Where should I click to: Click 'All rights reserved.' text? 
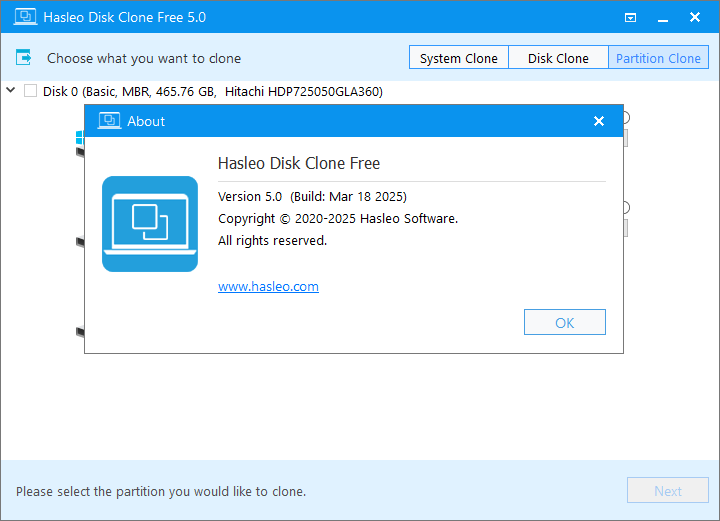pyautogui.click(x=272, y=241)
